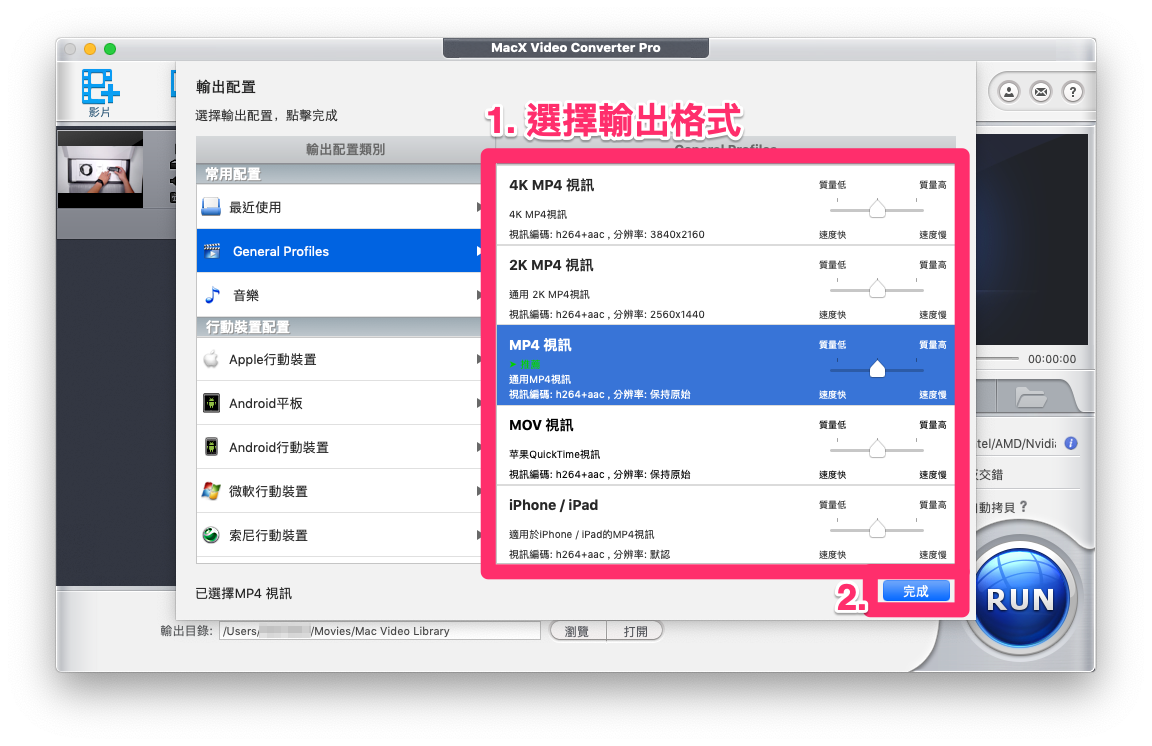Choose the MOV 視訊 profile
Viewport: 1152px width, 746px height.
pyautogui.click(x=725, y=445)
